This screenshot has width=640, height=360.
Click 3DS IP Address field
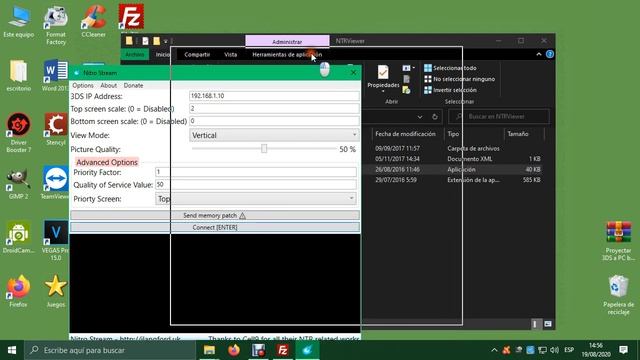[x=274, y=96]
